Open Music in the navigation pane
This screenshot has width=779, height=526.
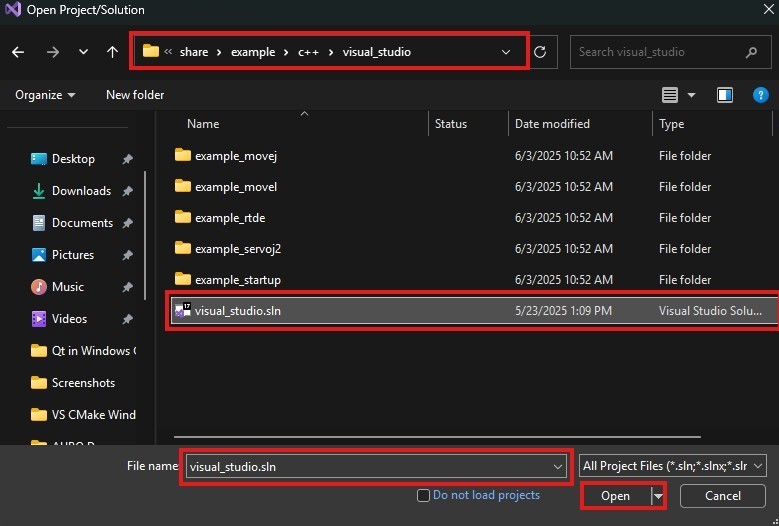(68, 287)
